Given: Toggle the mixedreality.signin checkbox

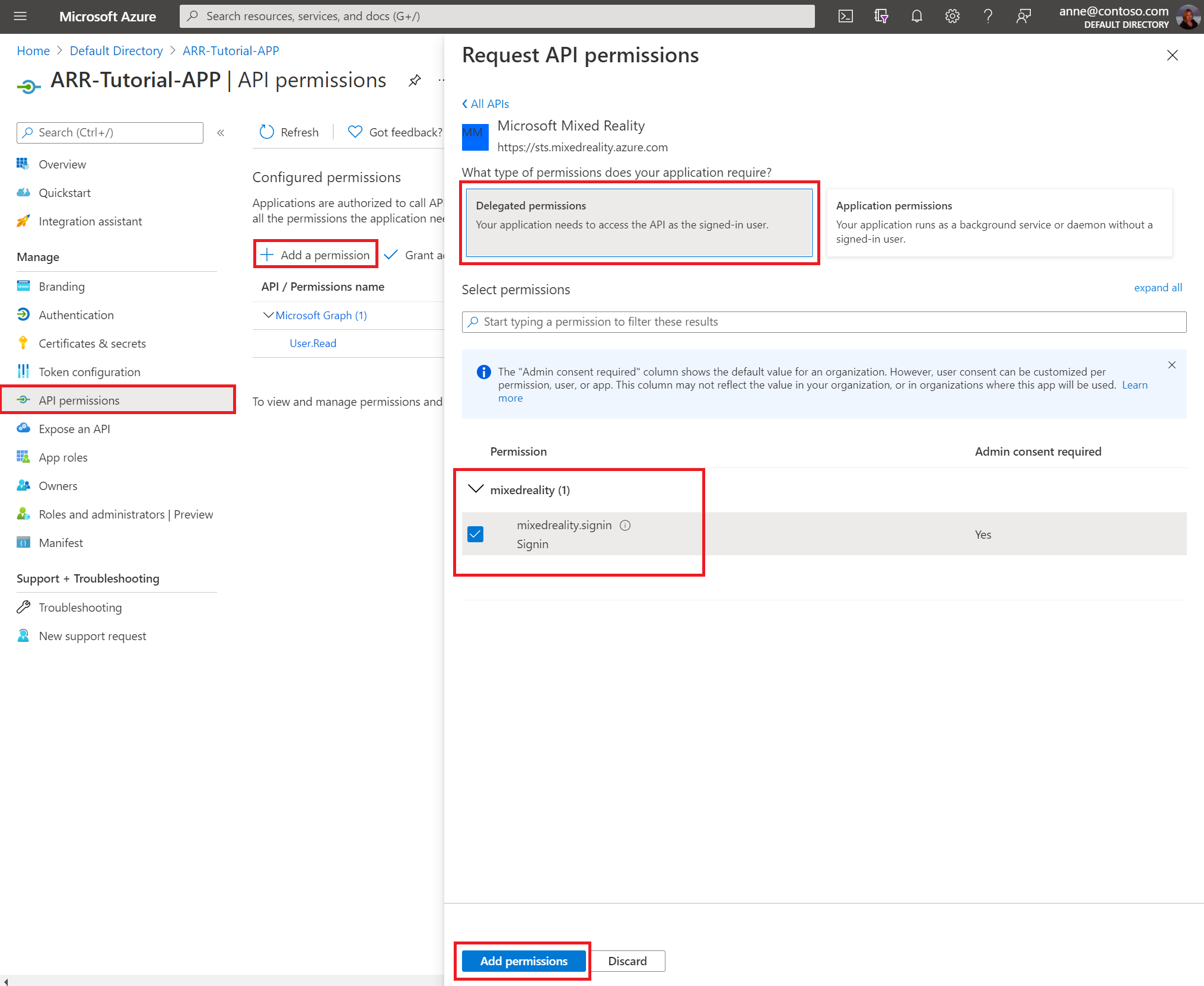Looking at the screenshot, I should pyautogui.click(x=476, y=533).
